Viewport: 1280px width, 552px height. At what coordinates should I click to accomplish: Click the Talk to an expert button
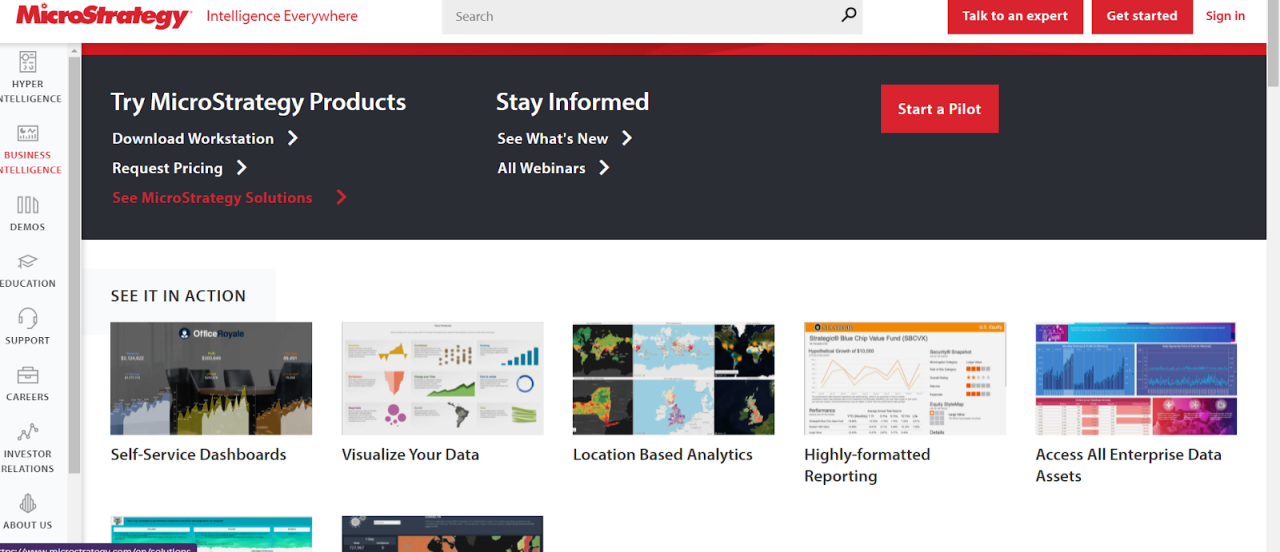tap(1014, 16)
